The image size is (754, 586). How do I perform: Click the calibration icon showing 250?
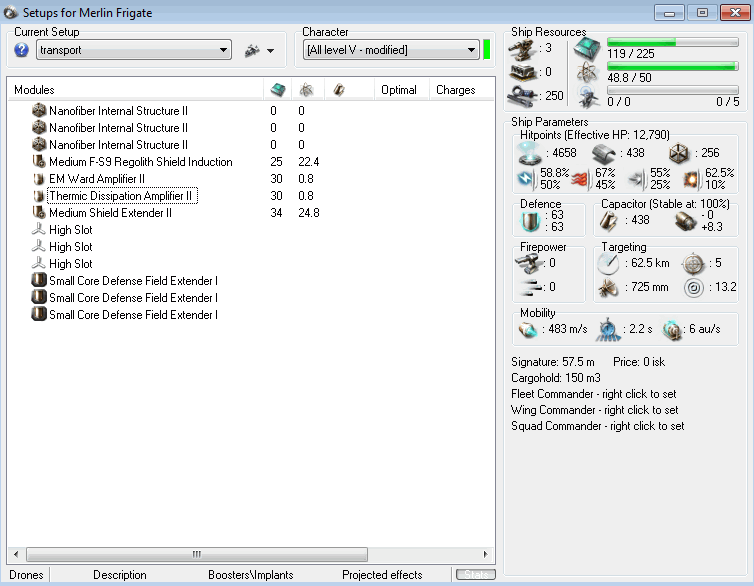coord(523,96)
